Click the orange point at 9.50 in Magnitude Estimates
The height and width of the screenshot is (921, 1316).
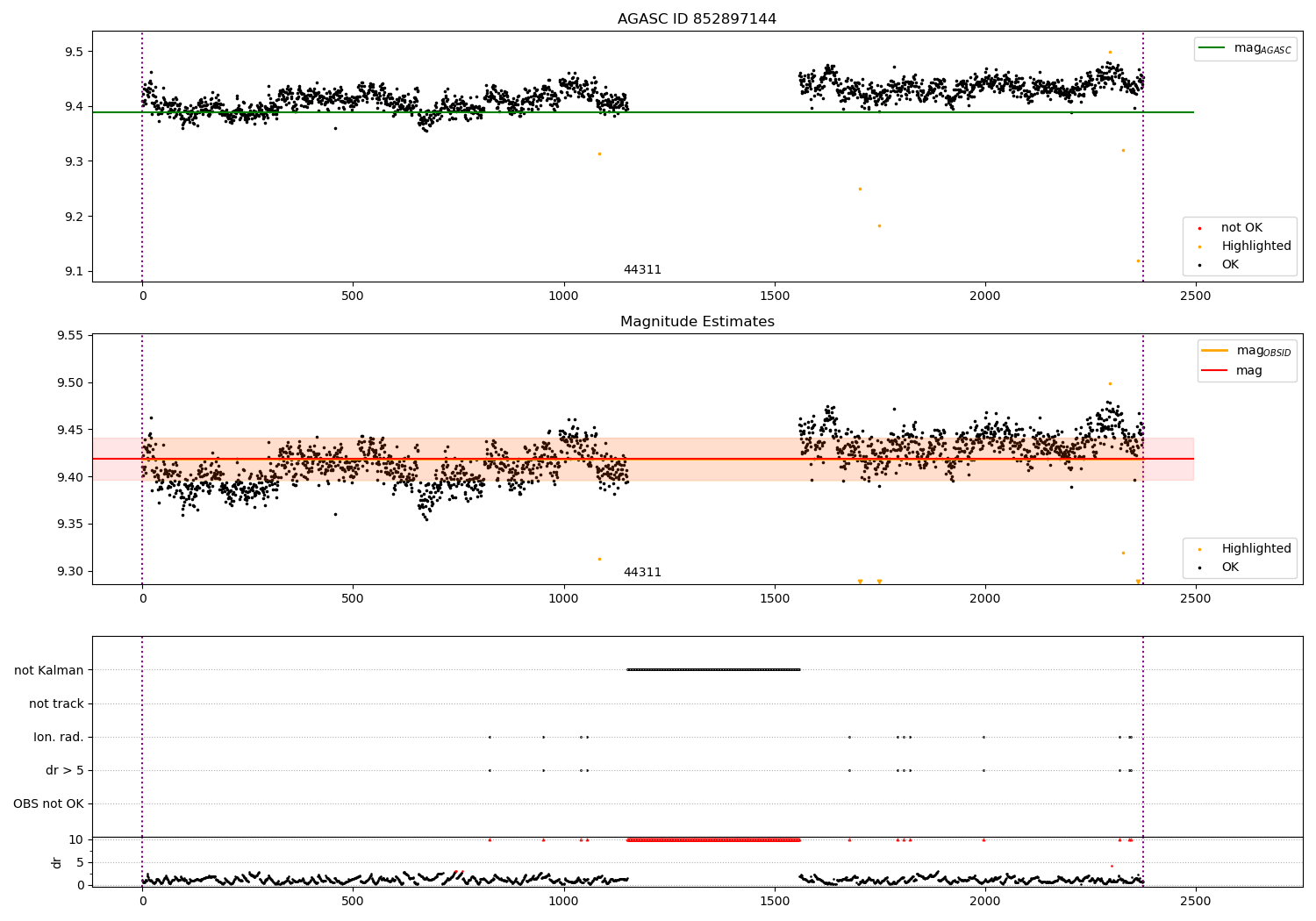click(x=1110, y=383)
